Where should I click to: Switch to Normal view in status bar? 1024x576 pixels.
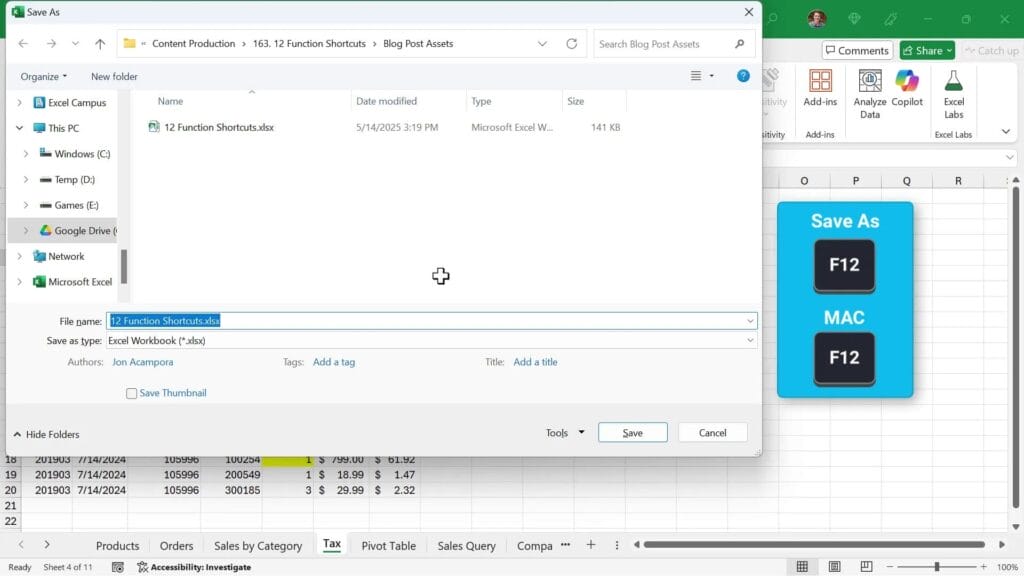(x=802, y=567)
